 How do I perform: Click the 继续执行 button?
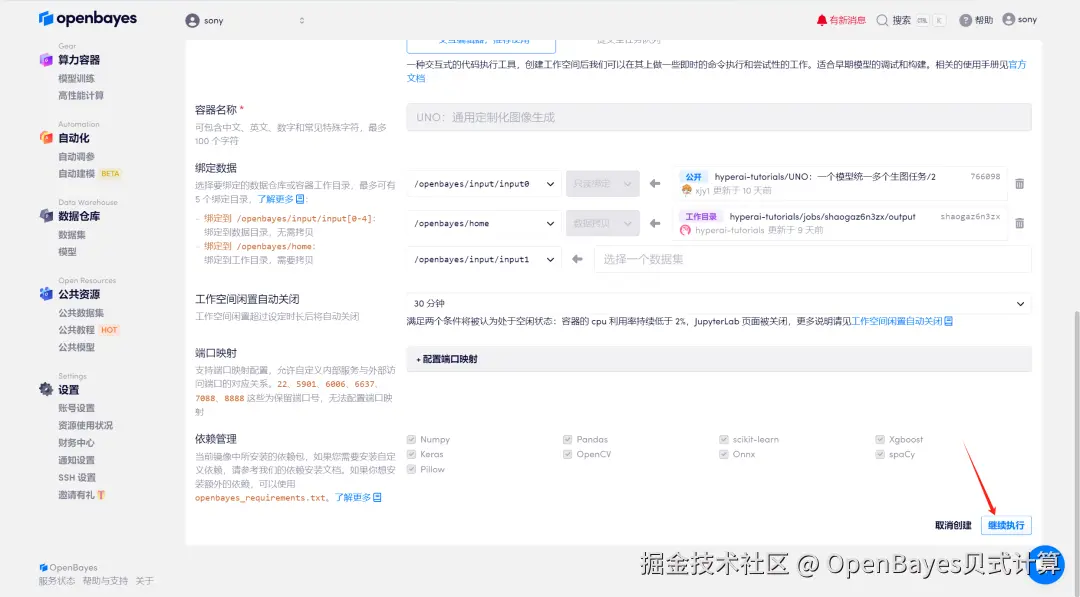[1006, 525]
